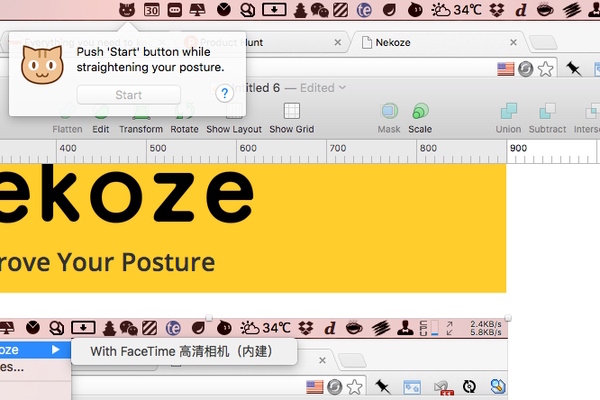
Task: Toggle Show Layout
Action: click(x=234, y=119)
